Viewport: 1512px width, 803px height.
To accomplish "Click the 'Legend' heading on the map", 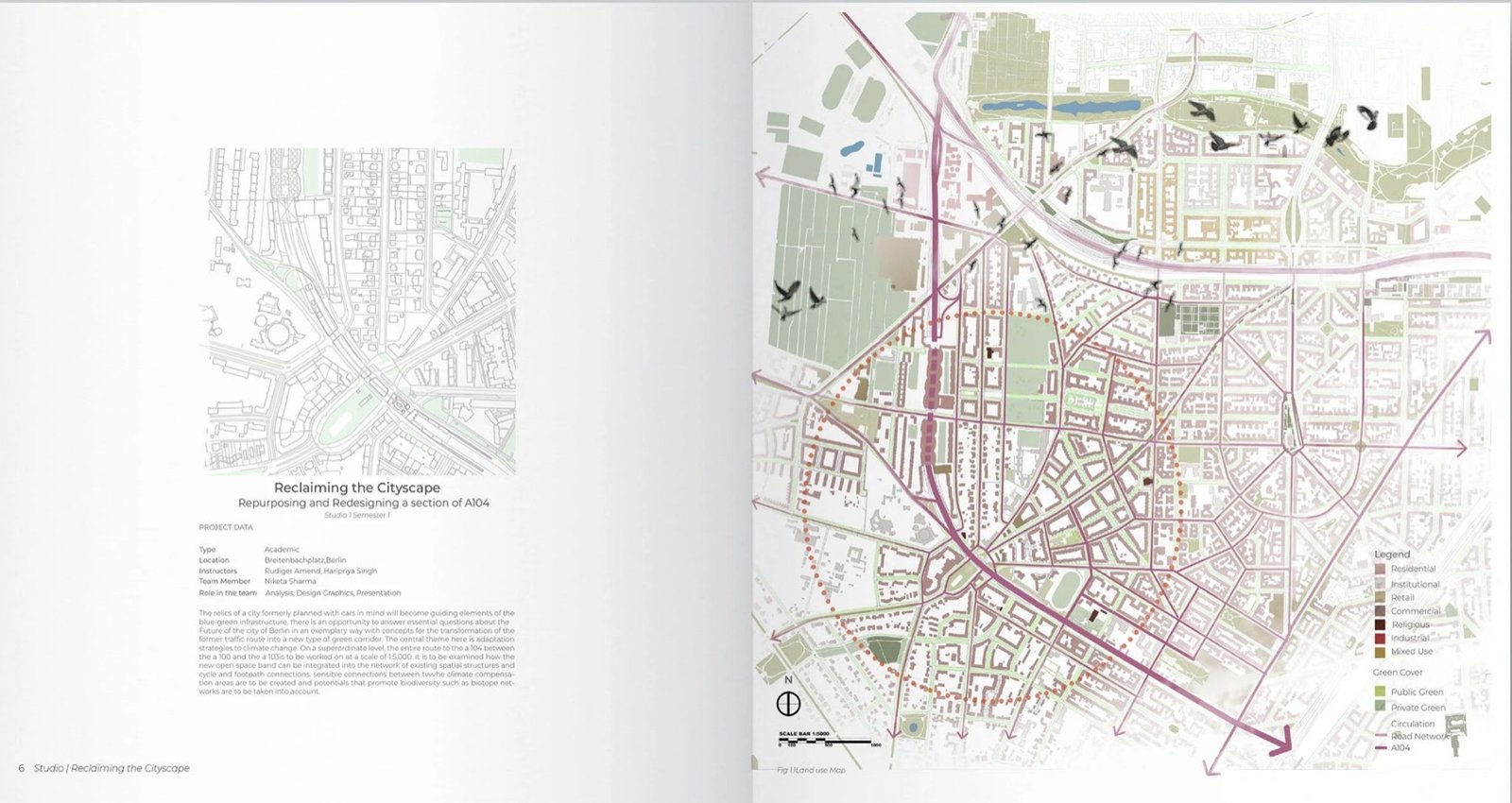I will (1392, 555).
